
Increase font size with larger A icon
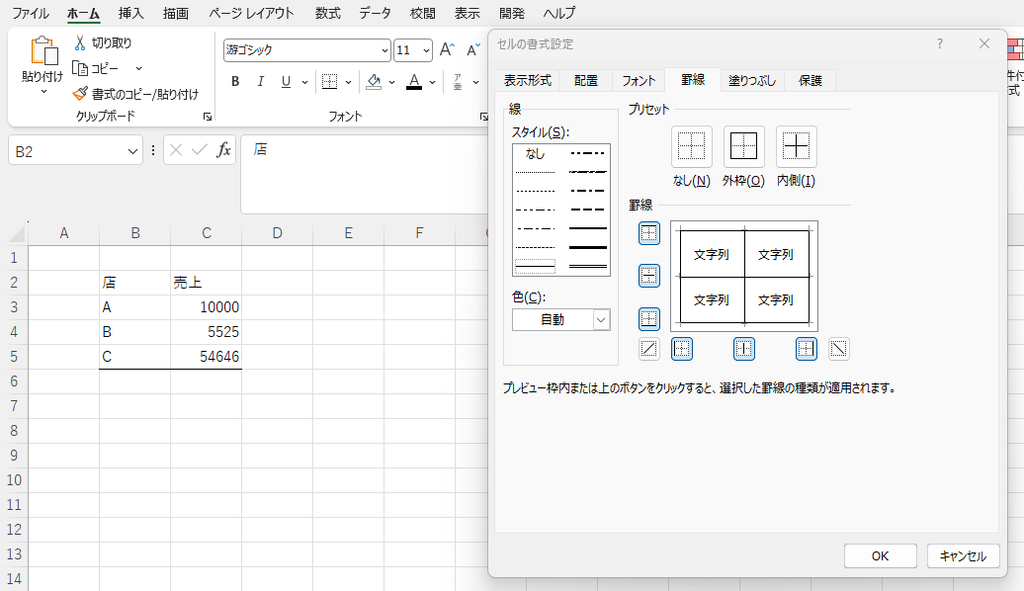(447, 50)
